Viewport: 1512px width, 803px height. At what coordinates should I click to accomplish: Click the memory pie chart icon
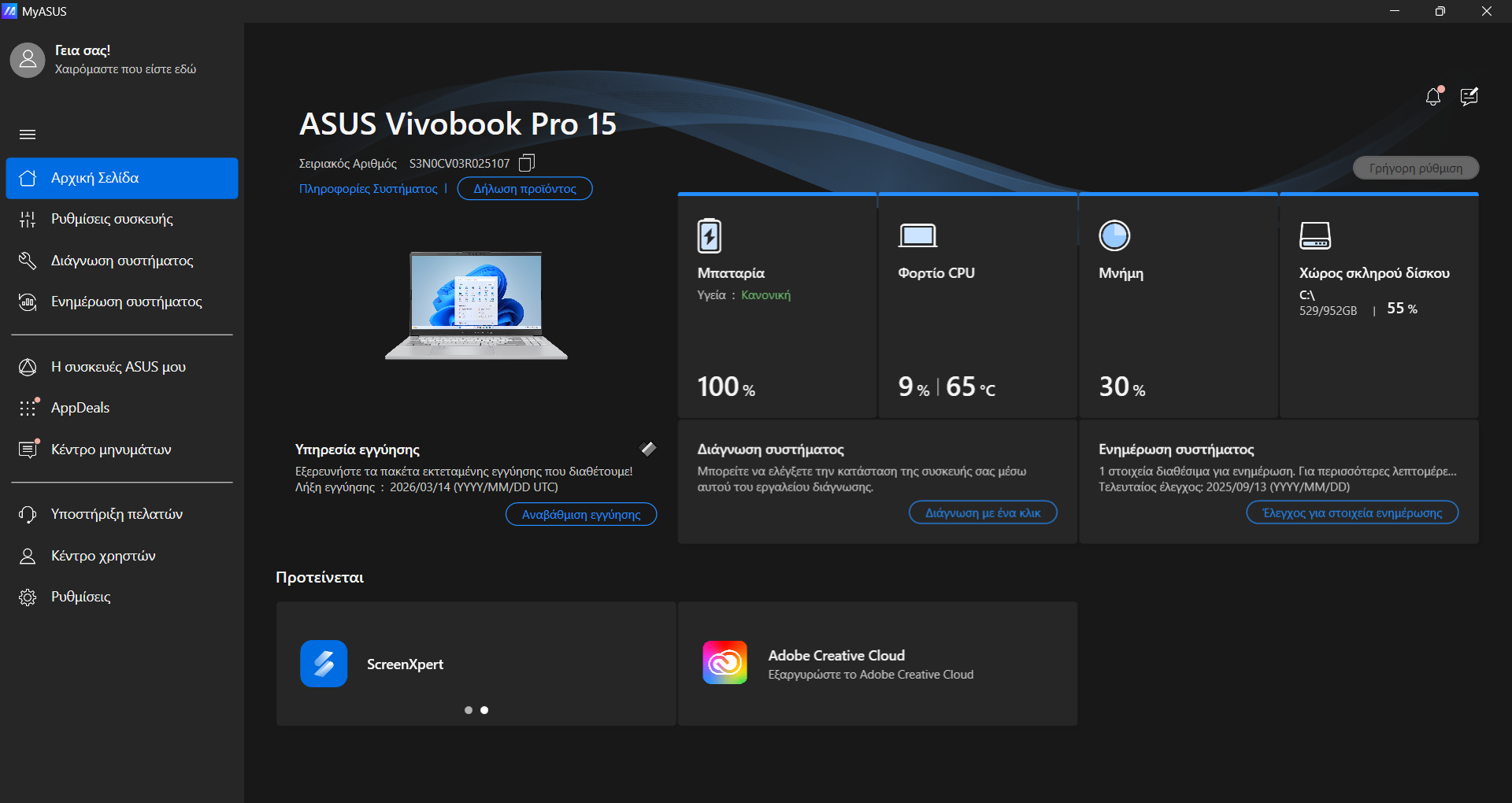[1114, 235]
